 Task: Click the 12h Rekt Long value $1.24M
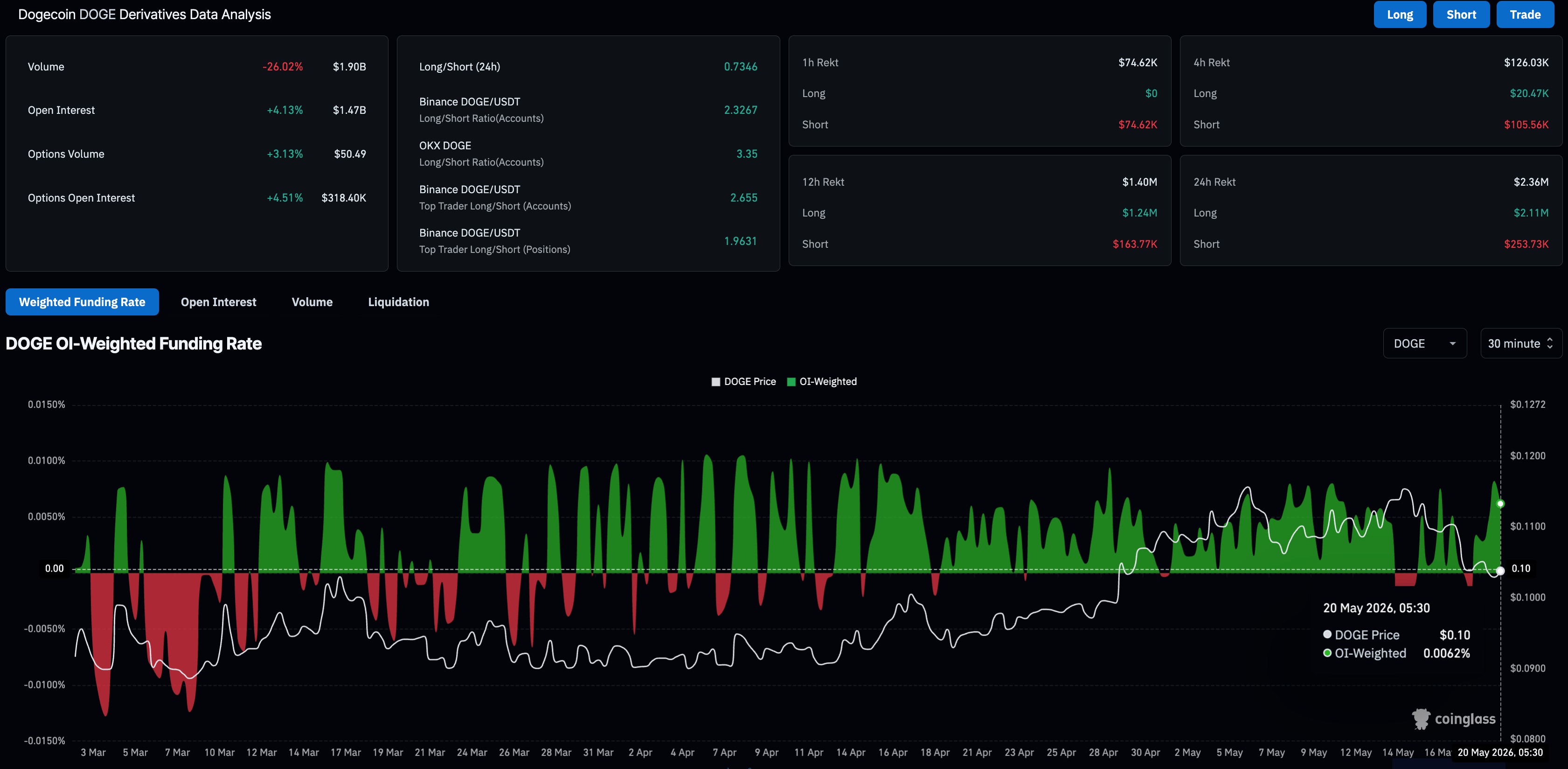point(1139,213)
